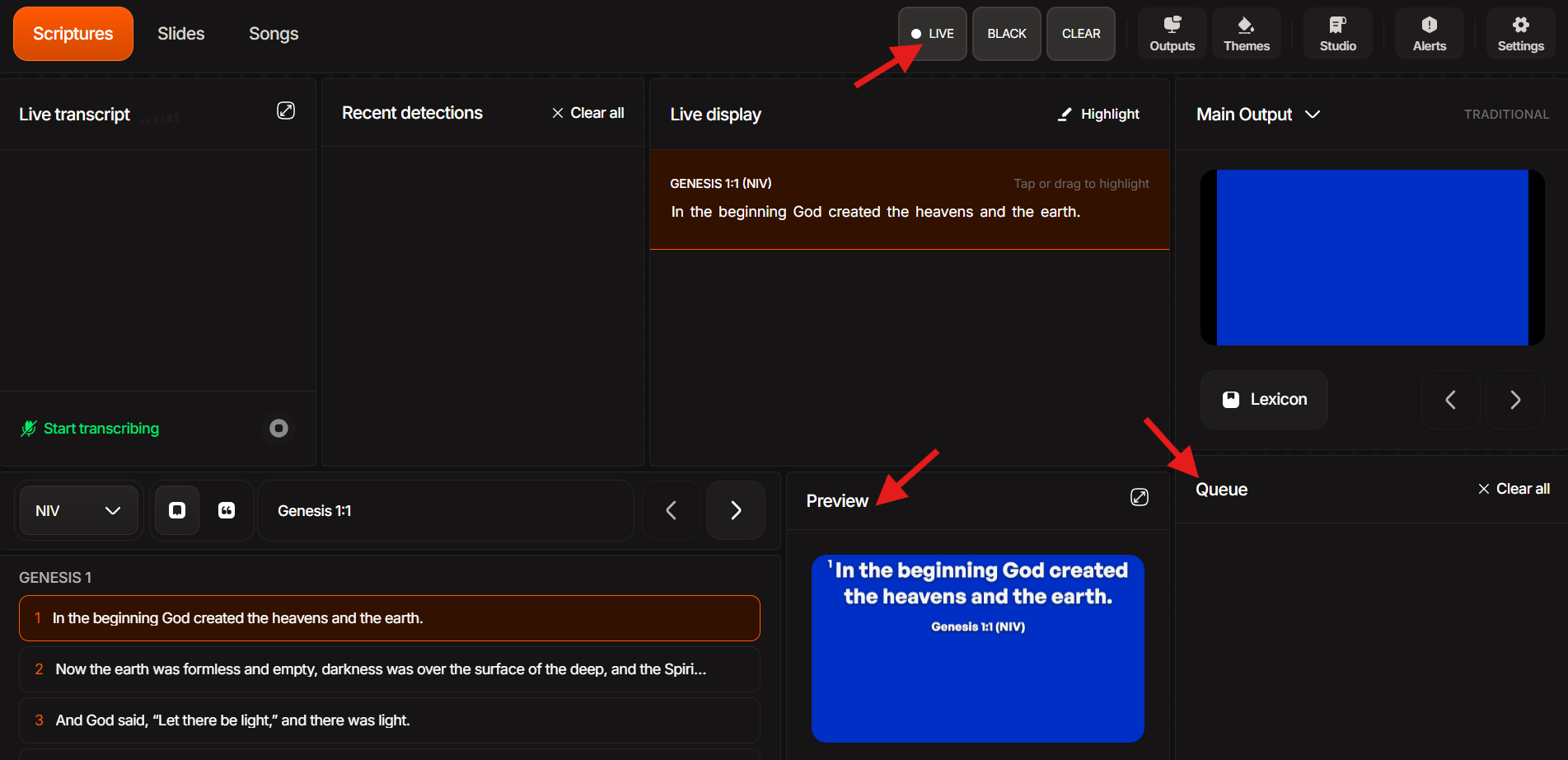
Task: Click the Main Output blue screen thumbnail
Action: pos(1373,257)
